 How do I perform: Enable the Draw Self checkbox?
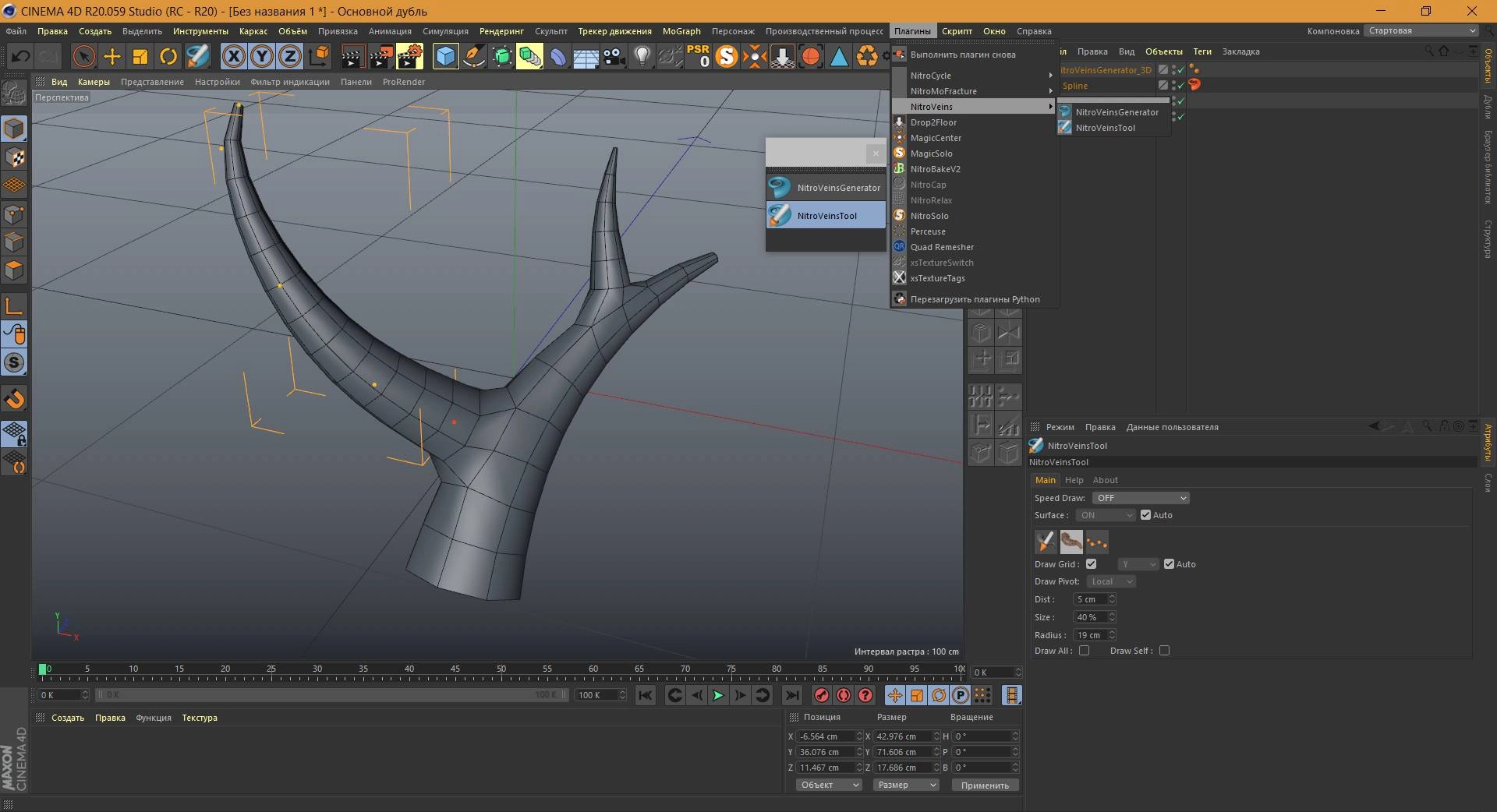1164,651
